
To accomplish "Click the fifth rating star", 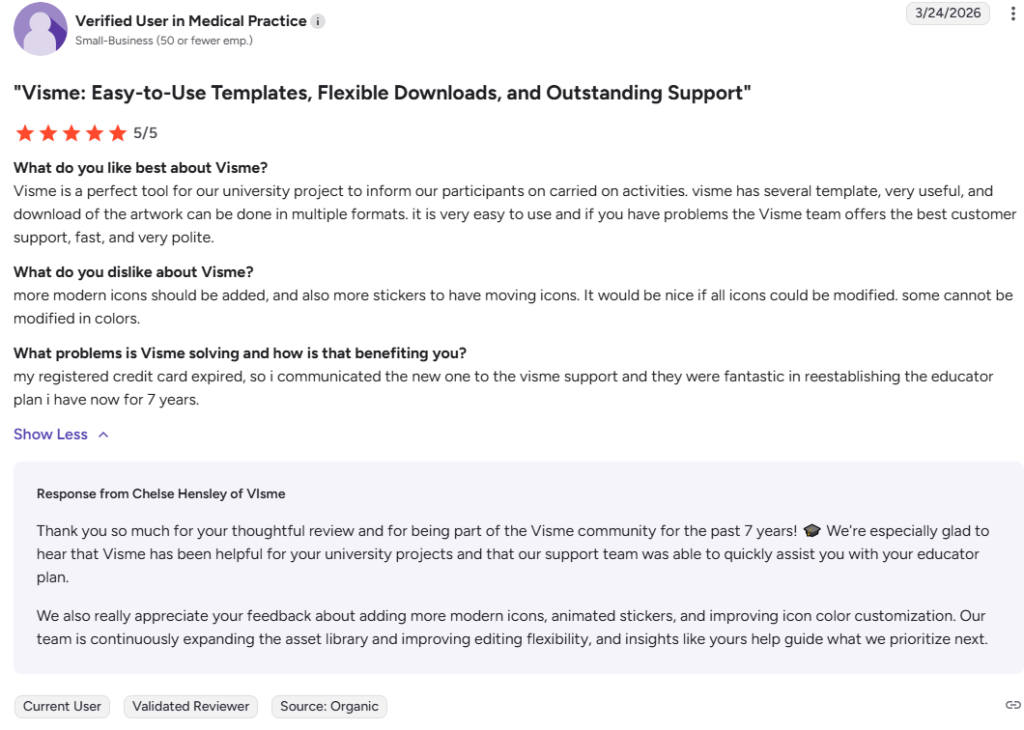I will (x=118, y=133).
